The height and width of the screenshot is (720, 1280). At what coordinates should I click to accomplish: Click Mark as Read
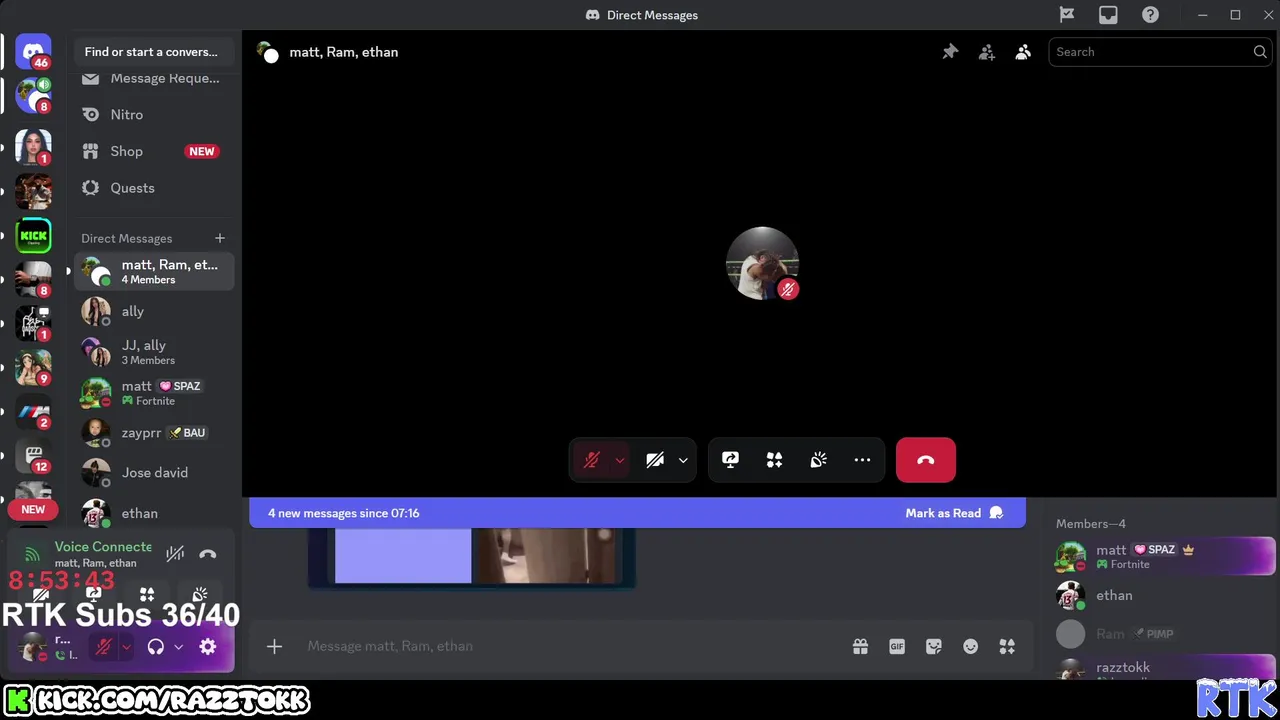954,513
